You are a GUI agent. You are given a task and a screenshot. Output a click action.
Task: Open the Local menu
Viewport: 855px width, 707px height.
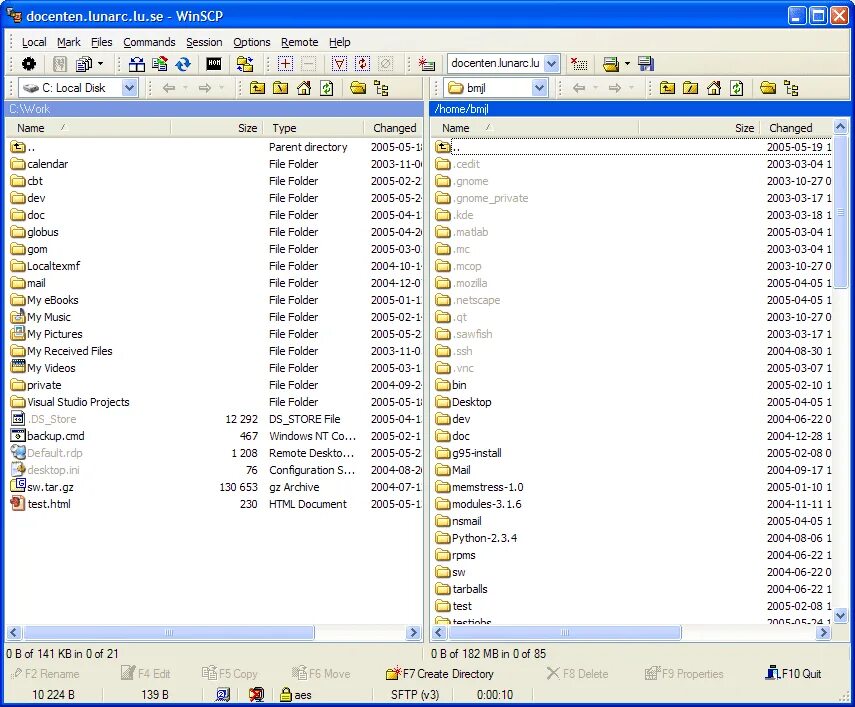coord(34,42)
